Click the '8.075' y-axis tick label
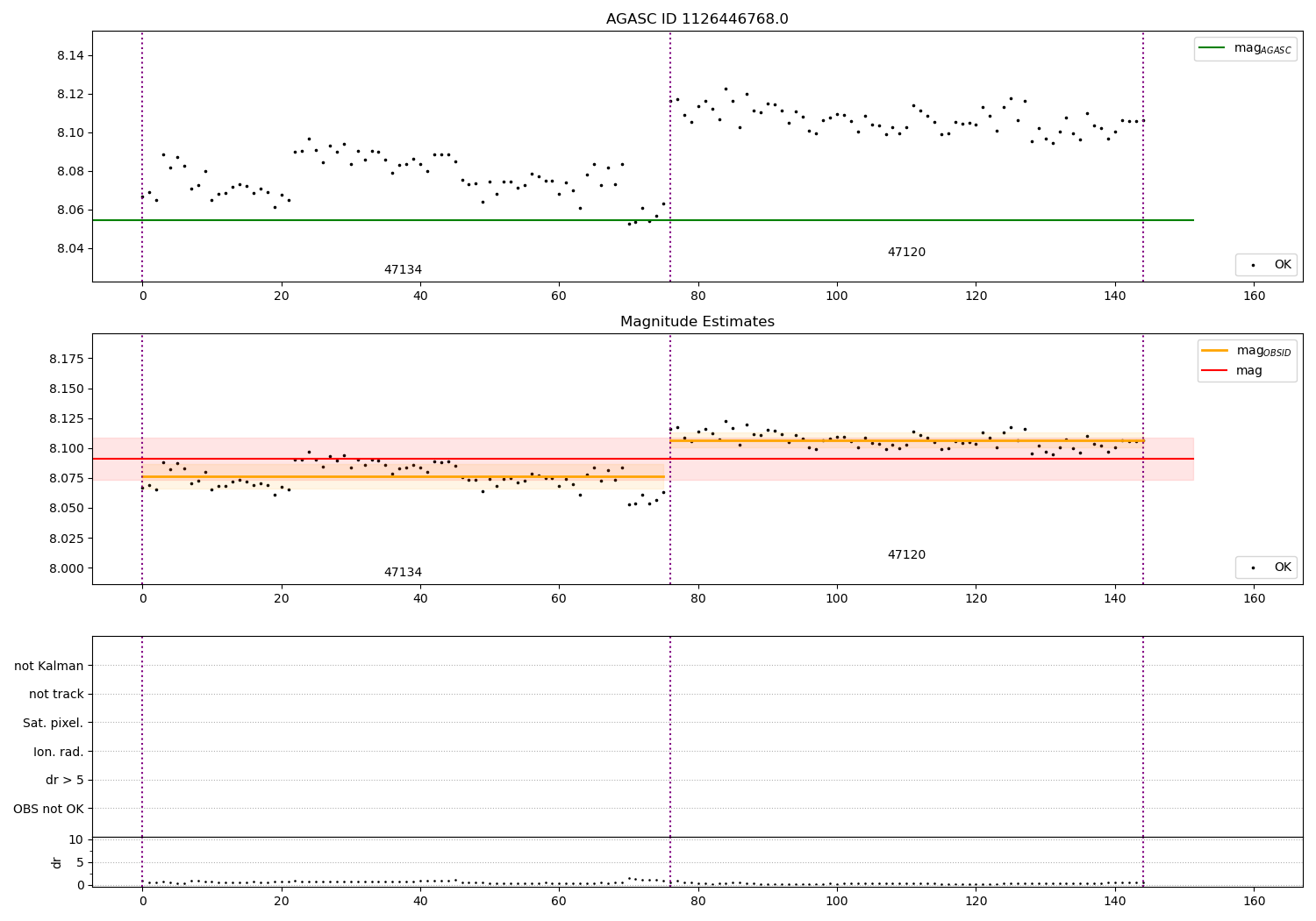Viewport: 1316px width, 921px height. [x=68, y=478]
